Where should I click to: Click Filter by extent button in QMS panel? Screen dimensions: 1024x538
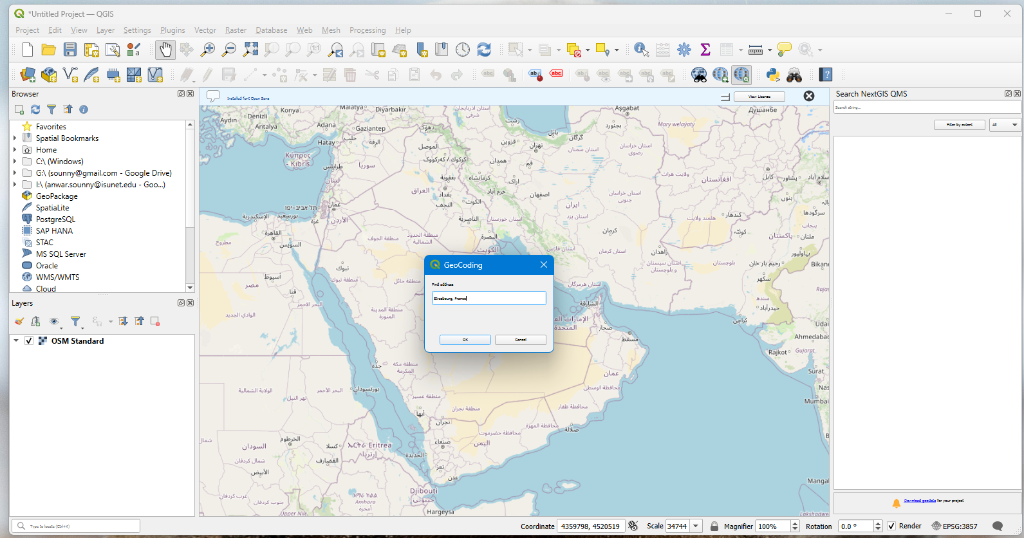959,125
